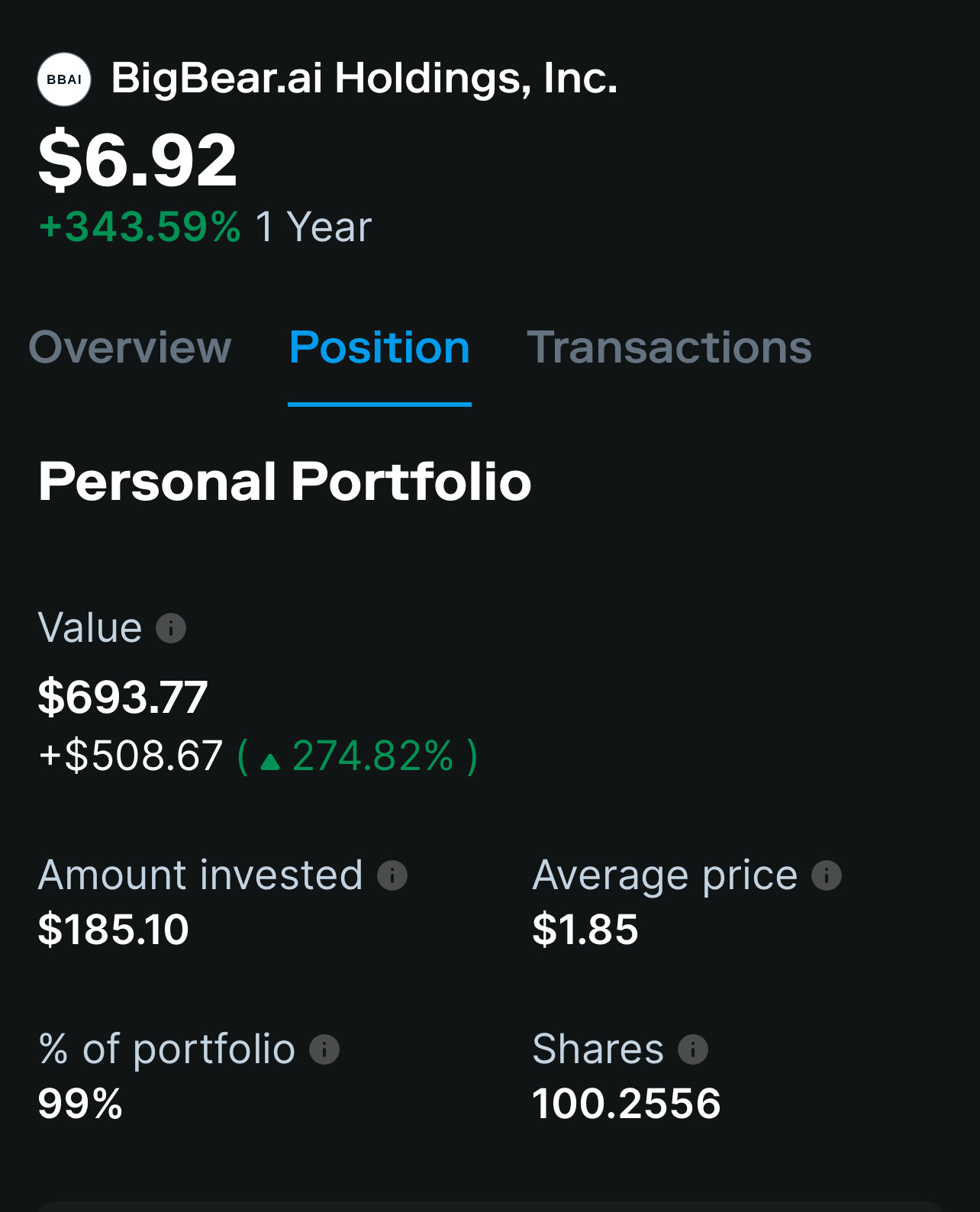Tap info icon beside Average price
Image resolution: width=980 pixels, height=1212 pixels.
click(827, 875)
